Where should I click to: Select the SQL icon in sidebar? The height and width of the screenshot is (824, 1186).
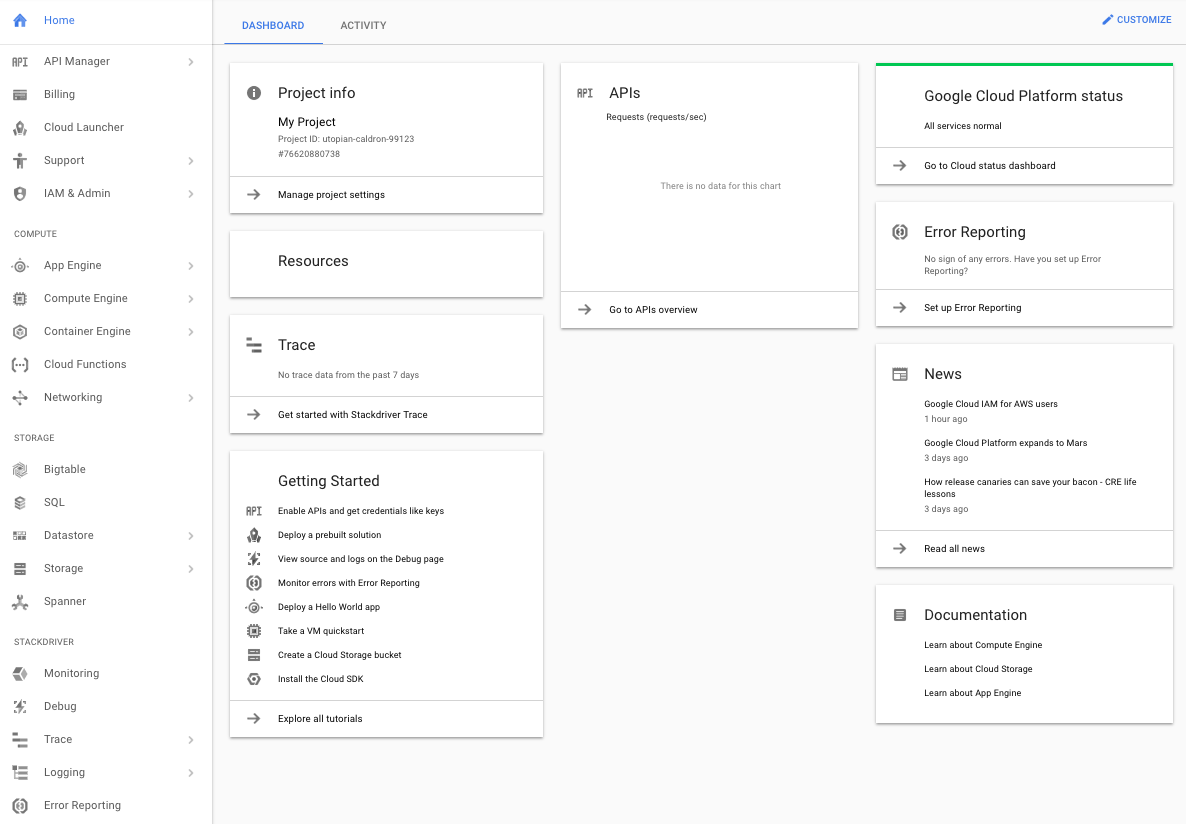20,503
